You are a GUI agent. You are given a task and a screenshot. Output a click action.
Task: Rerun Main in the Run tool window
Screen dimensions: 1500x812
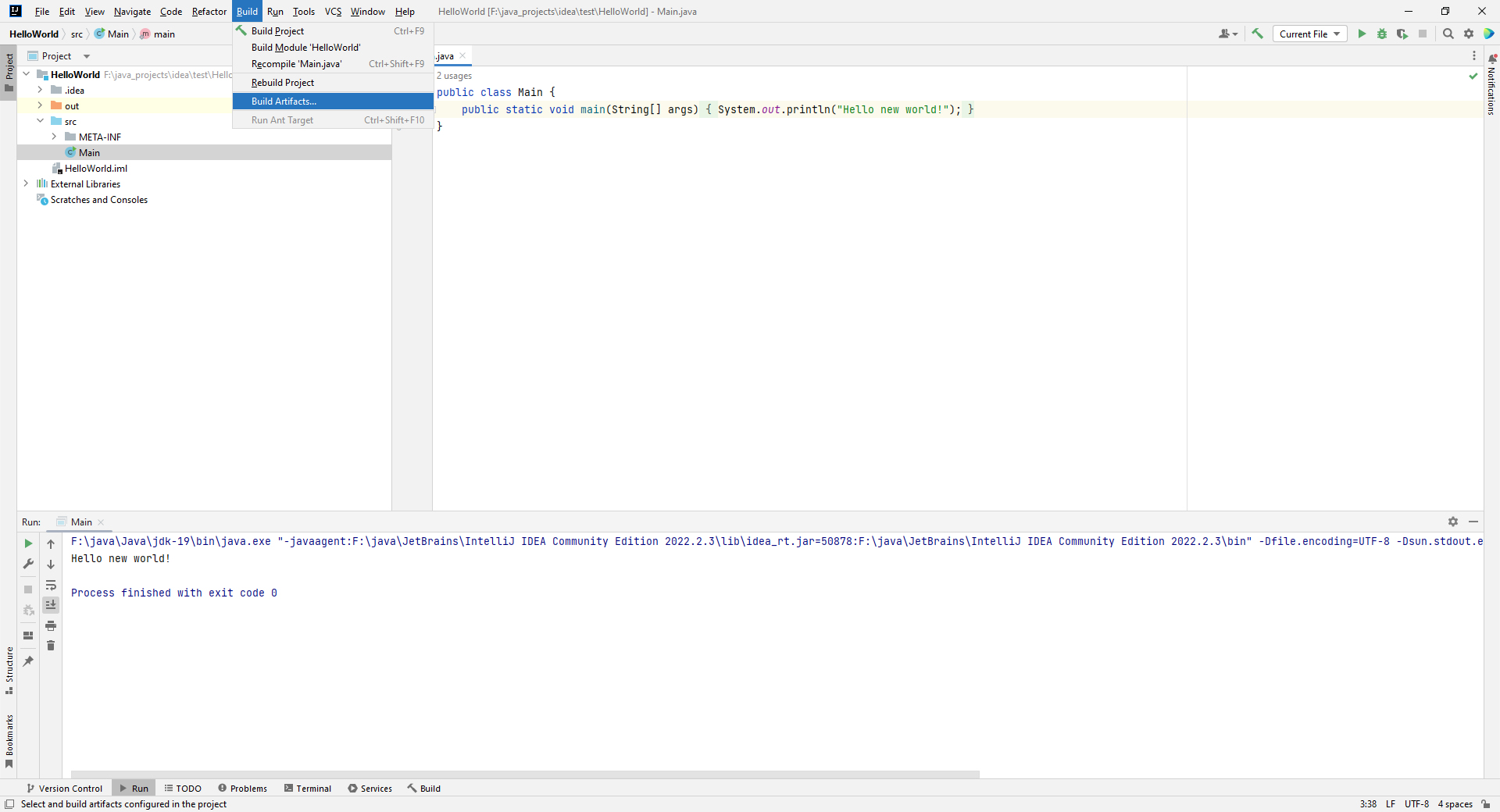point(28,543)
